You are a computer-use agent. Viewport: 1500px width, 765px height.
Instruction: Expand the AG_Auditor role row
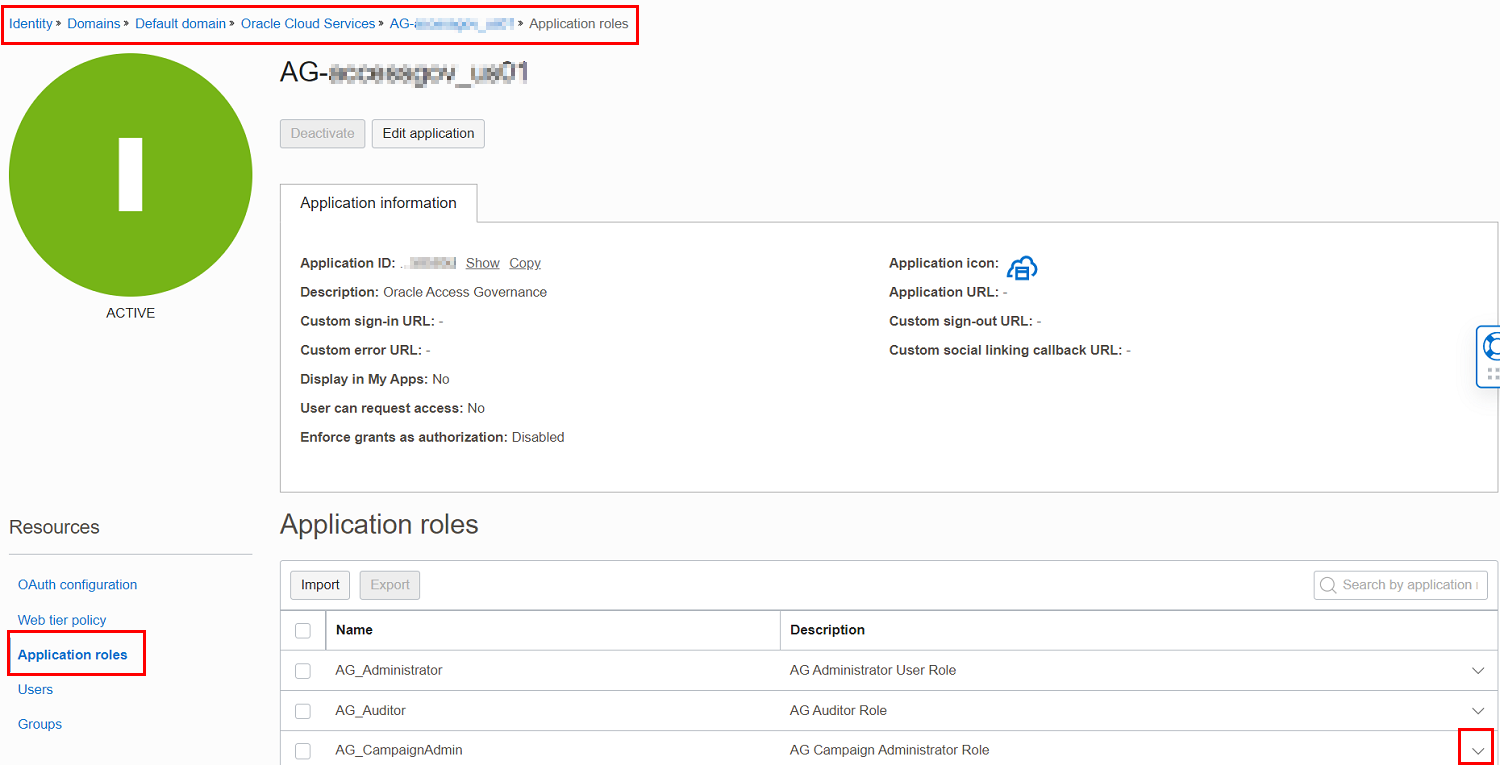[x=1478, y=711]
